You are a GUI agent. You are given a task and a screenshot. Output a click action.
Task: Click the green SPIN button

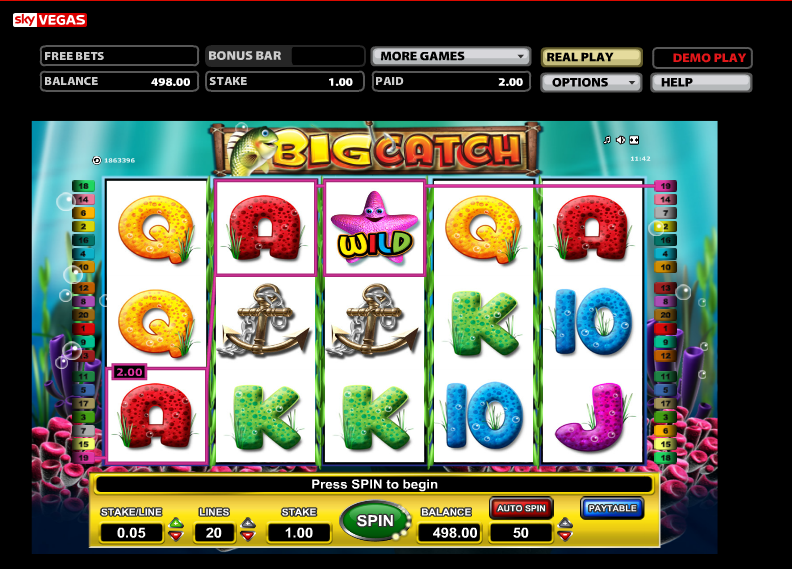point(375,521)
